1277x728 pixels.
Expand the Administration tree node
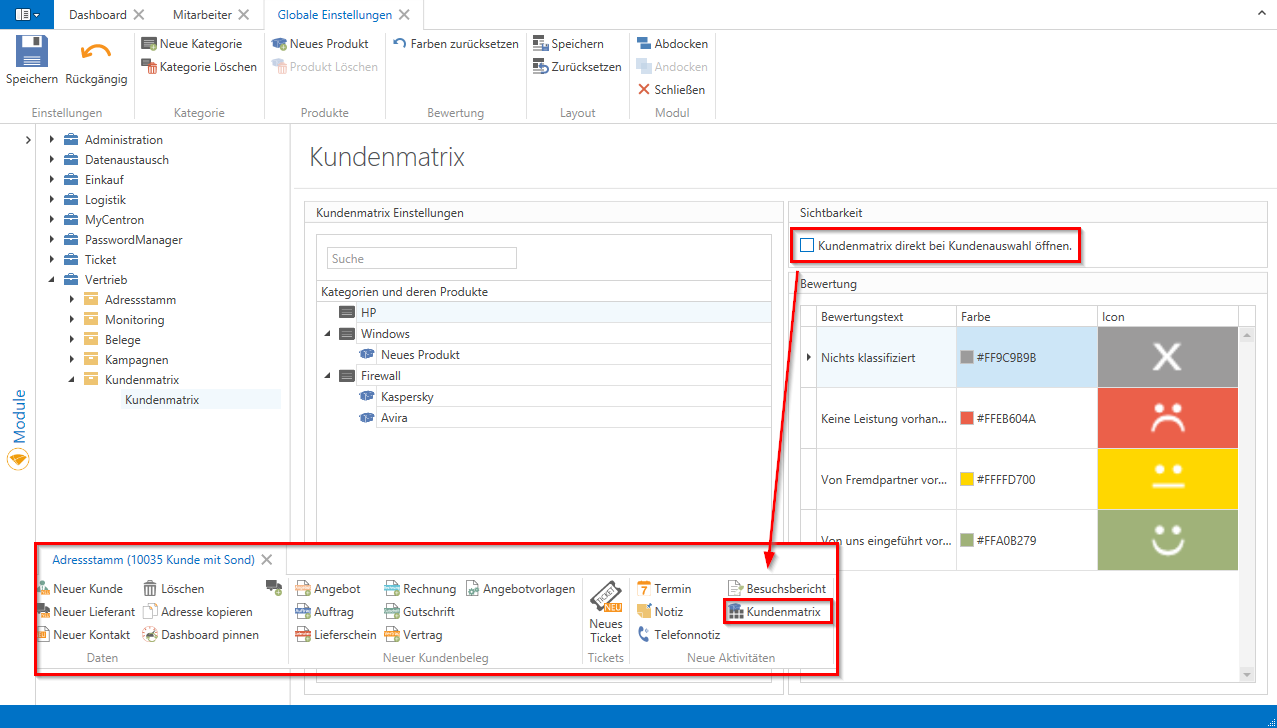(52, 140)
